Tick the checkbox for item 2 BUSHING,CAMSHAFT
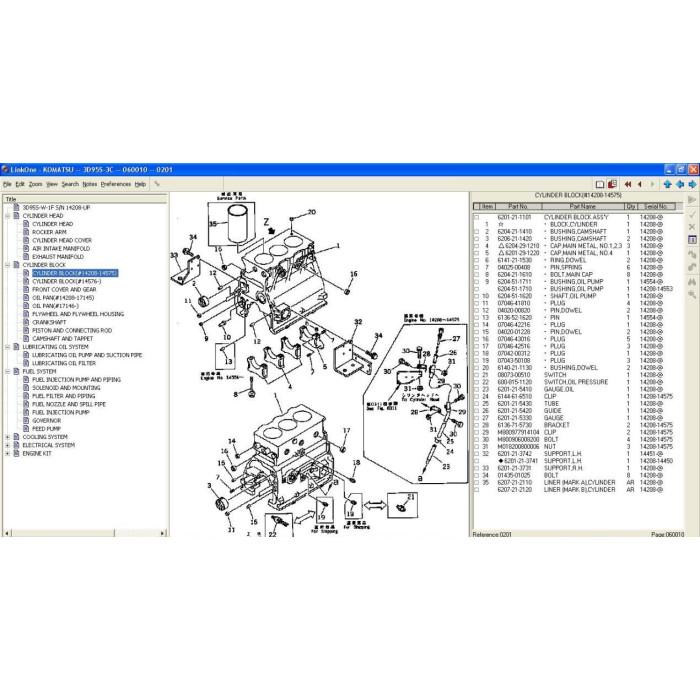The image size is (700, 700). pos(476,232)
